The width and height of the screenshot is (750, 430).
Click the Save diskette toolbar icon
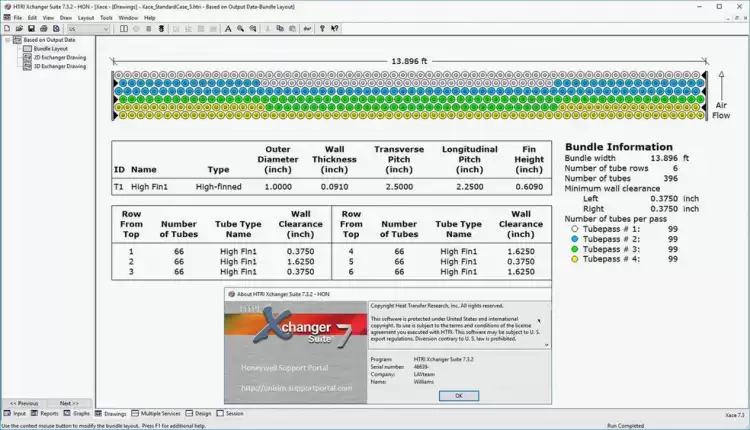(x=32, y=29)
